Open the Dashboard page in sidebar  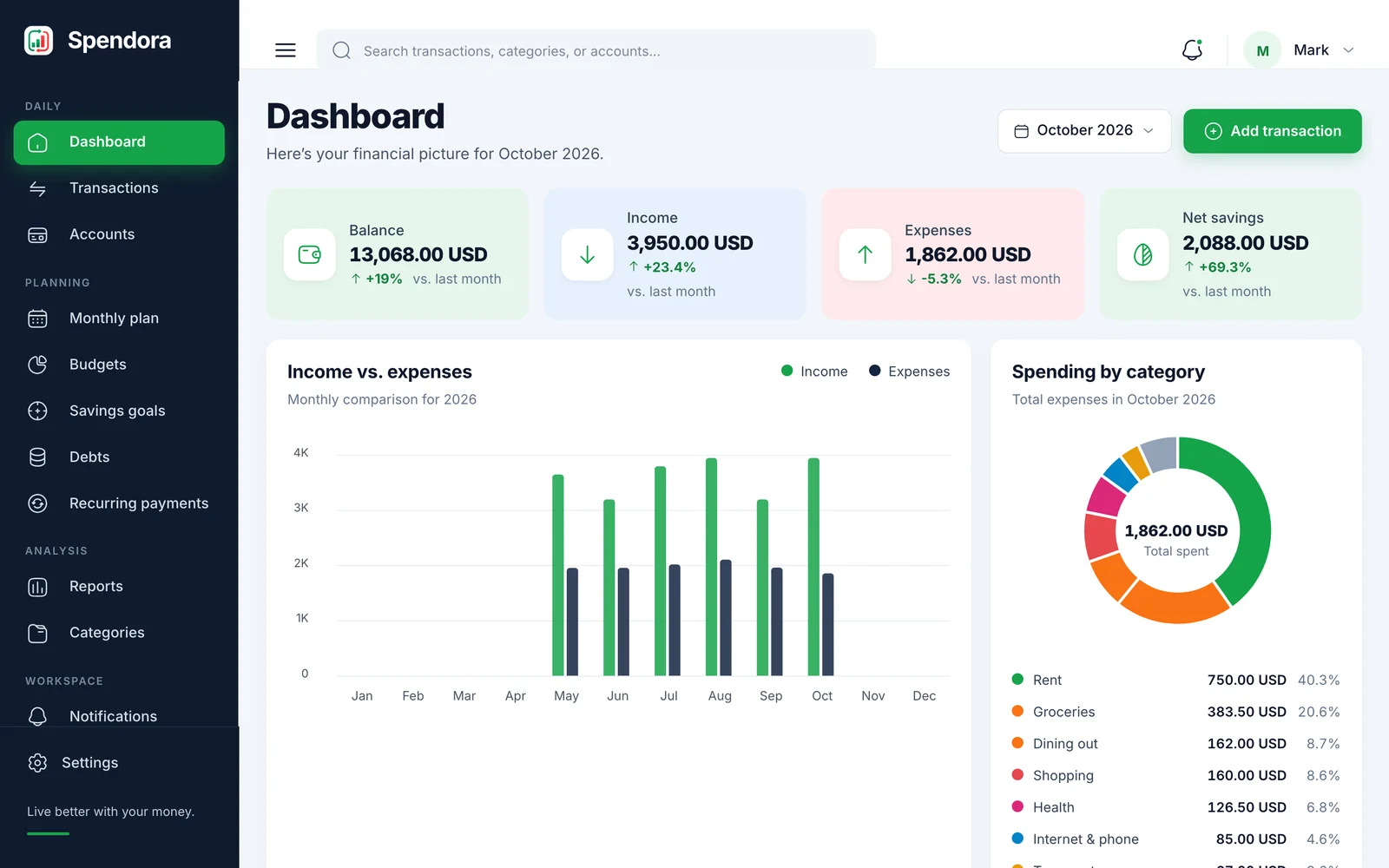(x=119, y=142)
